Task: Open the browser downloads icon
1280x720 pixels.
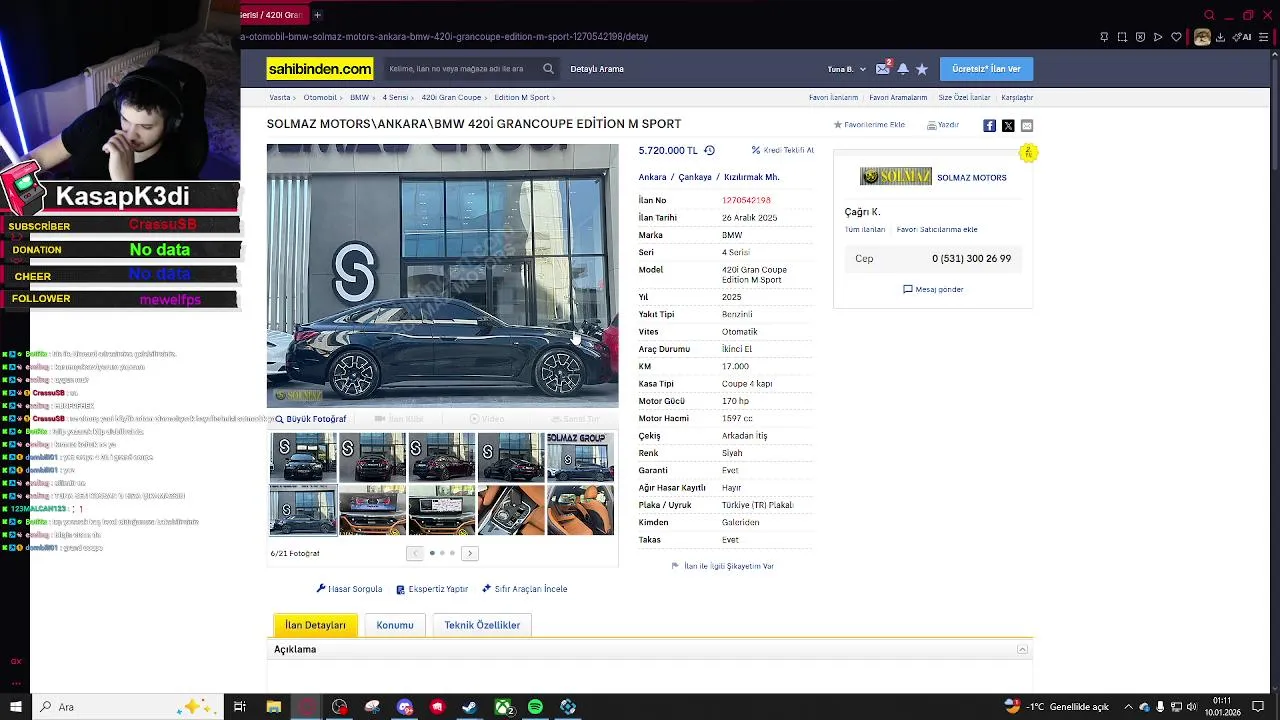Action: (1220, 37)
